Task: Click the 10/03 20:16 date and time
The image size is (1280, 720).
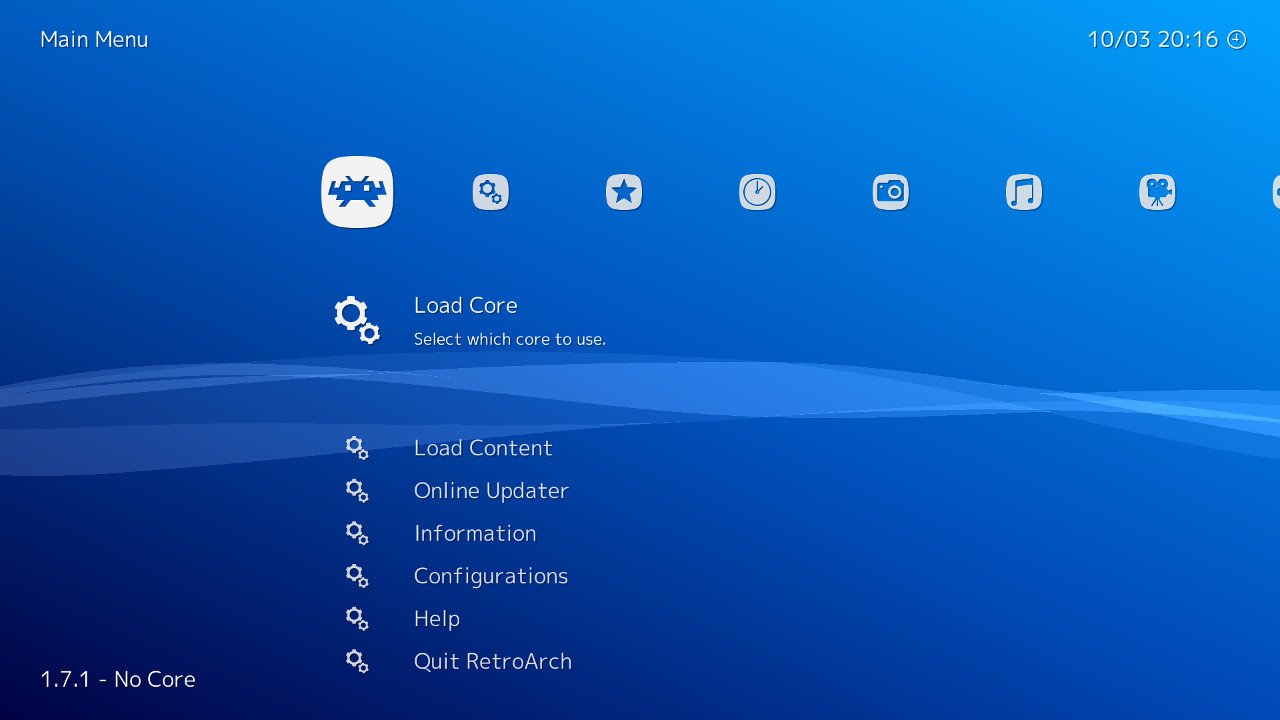Action: tap(1153, 39)
